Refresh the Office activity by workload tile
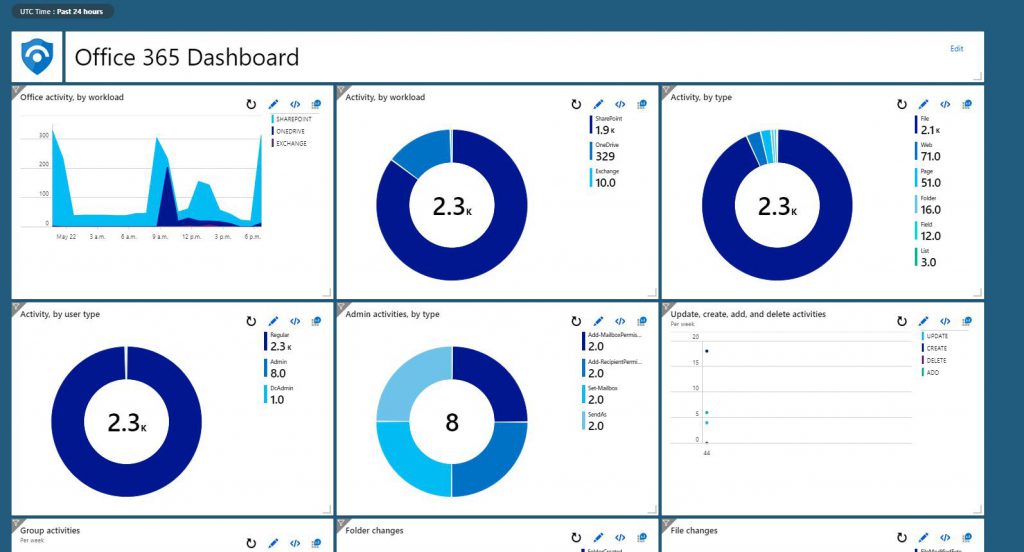The width and height of the screenshot is (1024, 552). tap(252, 104)
